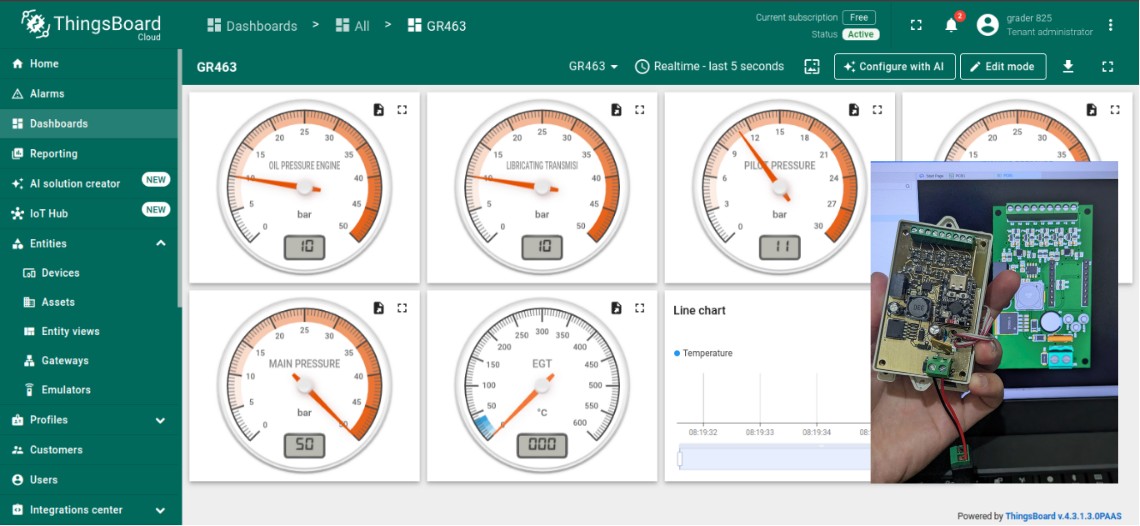1140x526 pixels.
Task: Export Main Pressure widget data
Action: (379, 308)
